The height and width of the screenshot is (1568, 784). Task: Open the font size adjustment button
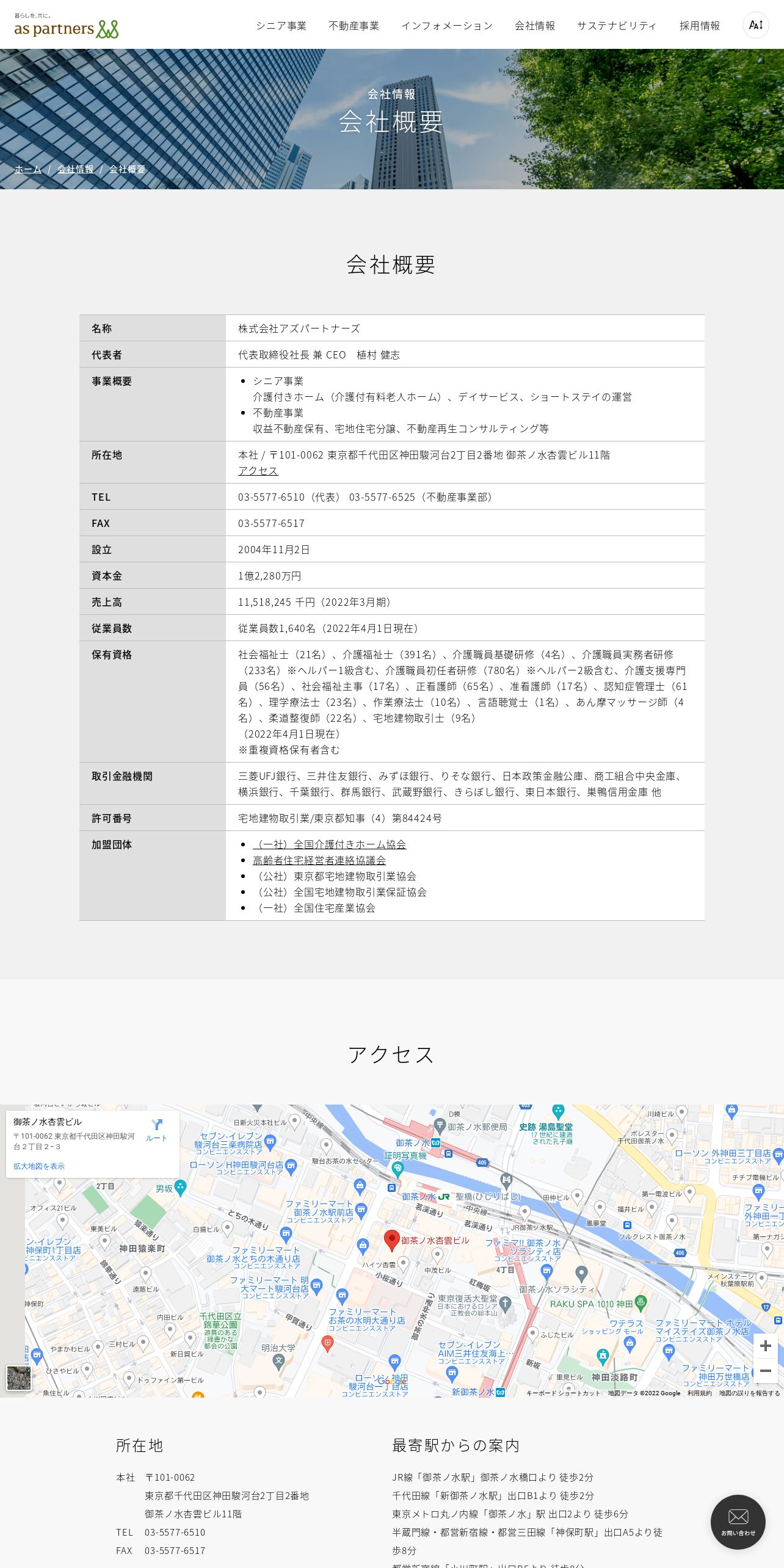[x=756, y=25]
